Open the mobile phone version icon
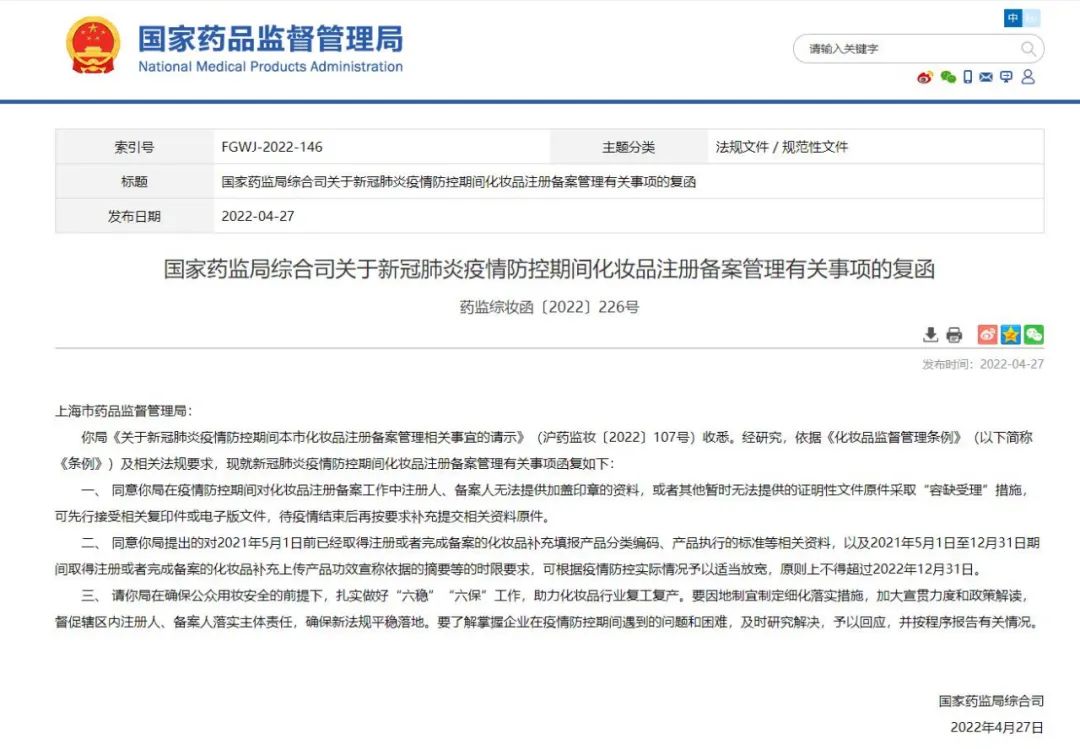The width and height of the screenshot is (1080, 749). click(x=968, y=77)
